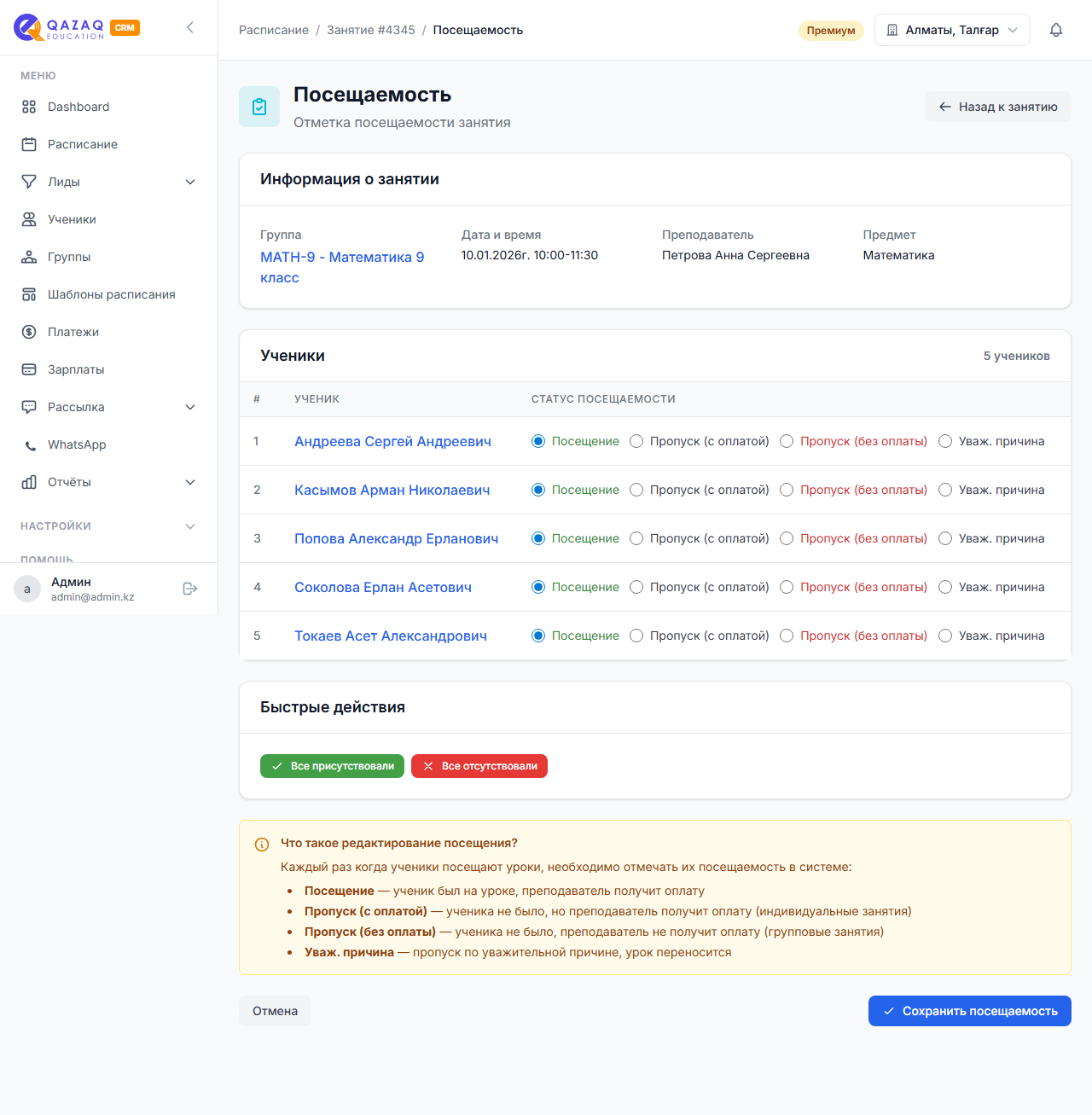This screenshot has width=1092, height=1115.
Task: Click the info icon in the yellow notice
Action: pos(262,845)
